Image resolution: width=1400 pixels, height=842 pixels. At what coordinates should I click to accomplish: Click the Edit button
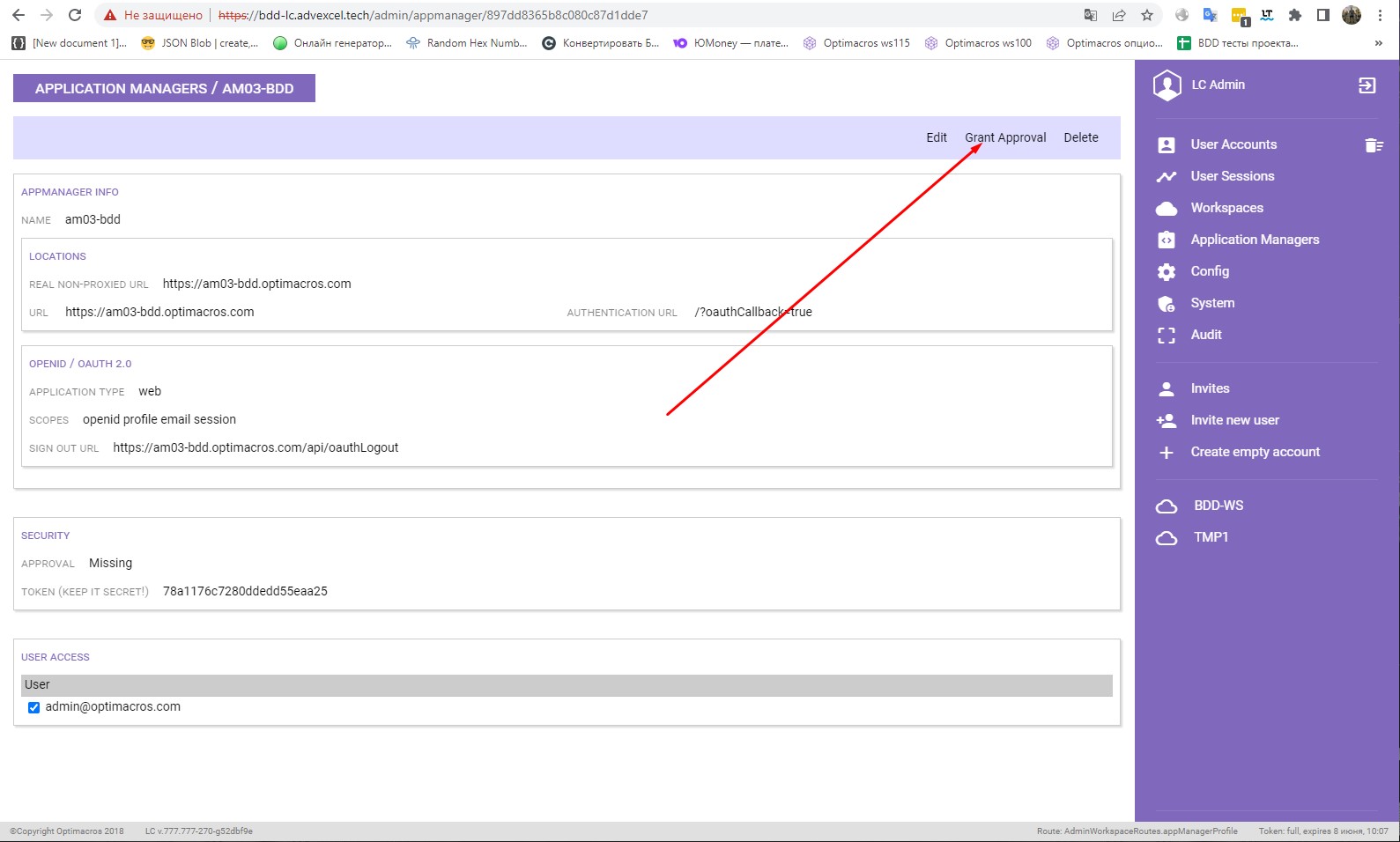coord(937,137)
